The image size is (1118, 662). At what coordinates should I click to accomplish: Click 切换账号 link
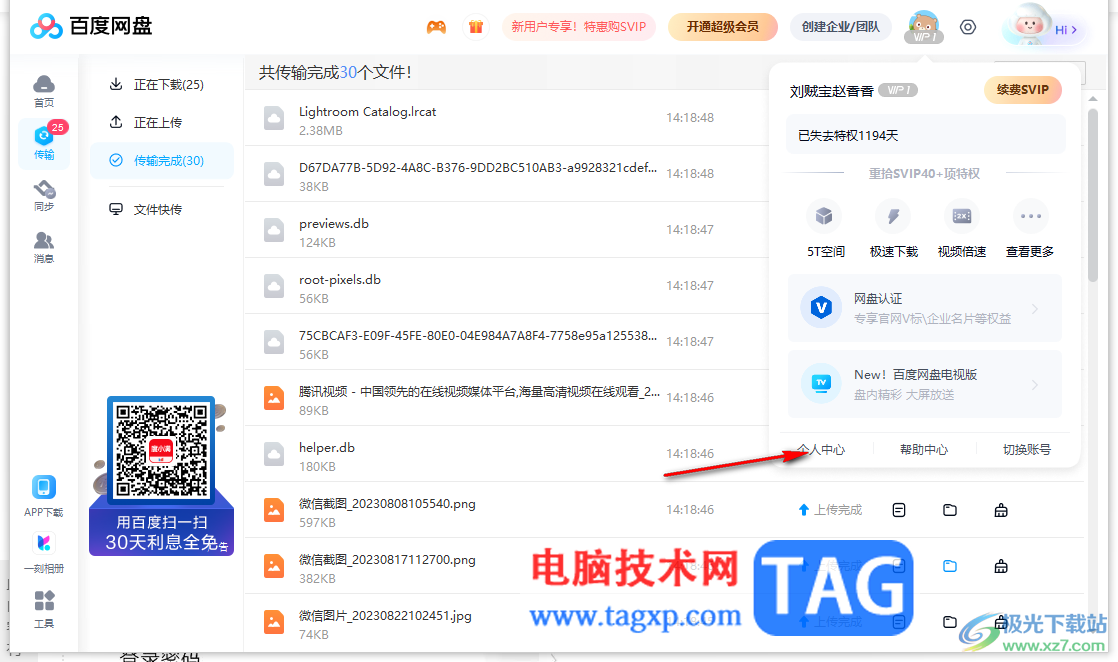pos(1027,449)
